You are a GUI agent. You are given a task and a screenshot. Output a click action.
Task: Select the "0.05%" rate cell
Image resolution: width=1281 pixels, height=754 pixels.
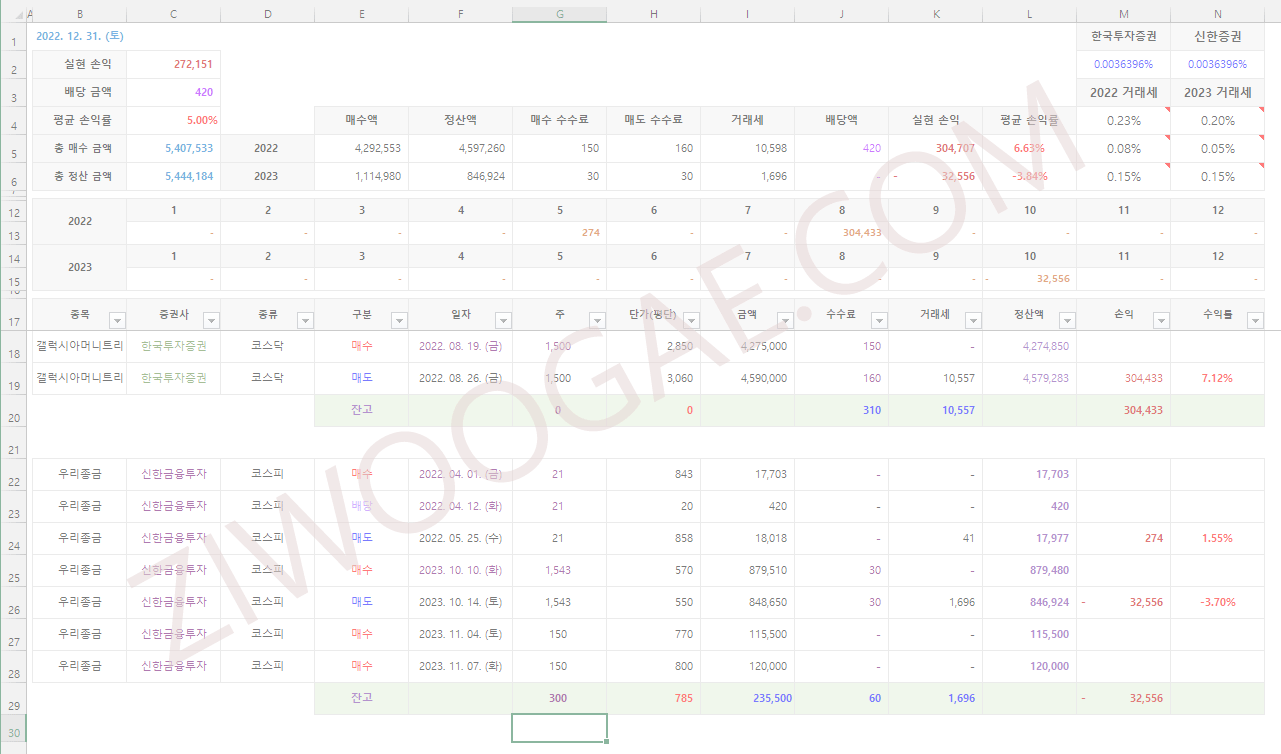(1218, 148)
